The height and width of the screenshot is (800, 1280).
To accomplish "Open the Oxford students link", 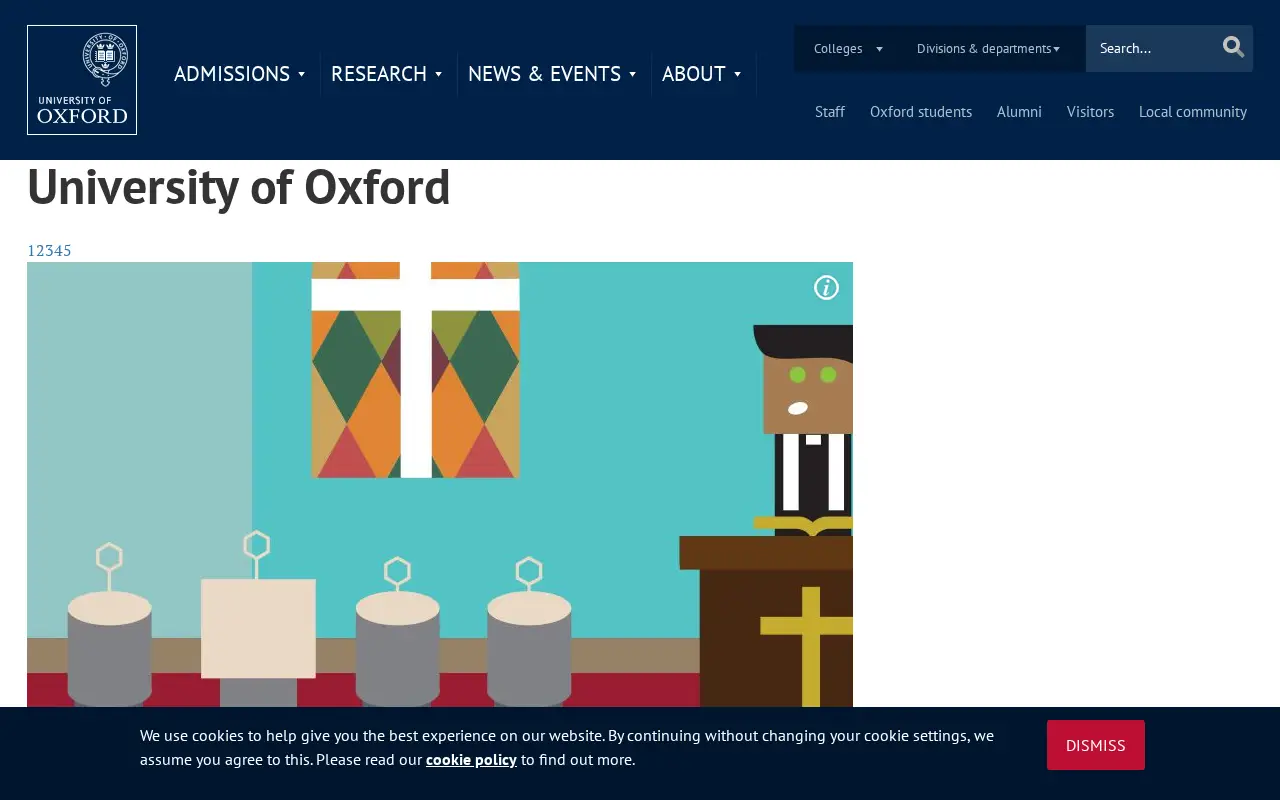I will [x=921, y=112].
